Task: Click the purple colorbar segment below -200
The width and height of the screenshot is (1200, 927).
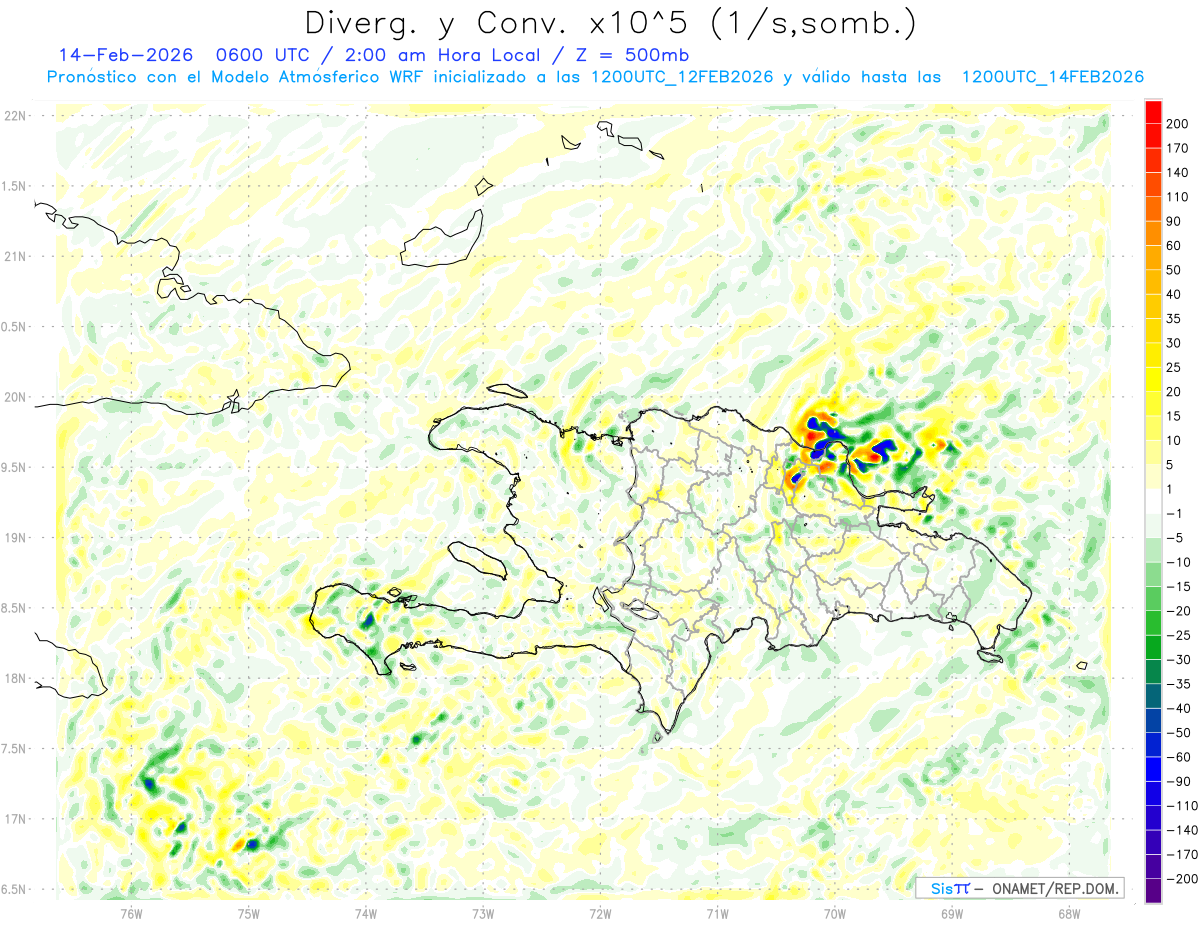Action: [x=1154, y=891]
